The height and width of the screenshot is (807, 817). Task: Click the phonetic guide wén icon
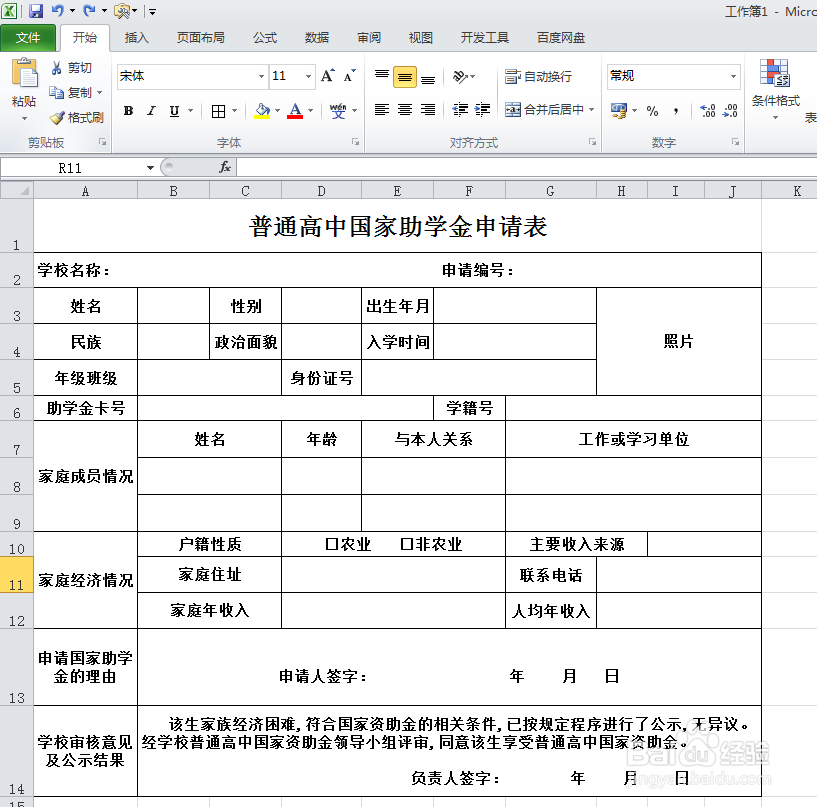pos(338,110)
